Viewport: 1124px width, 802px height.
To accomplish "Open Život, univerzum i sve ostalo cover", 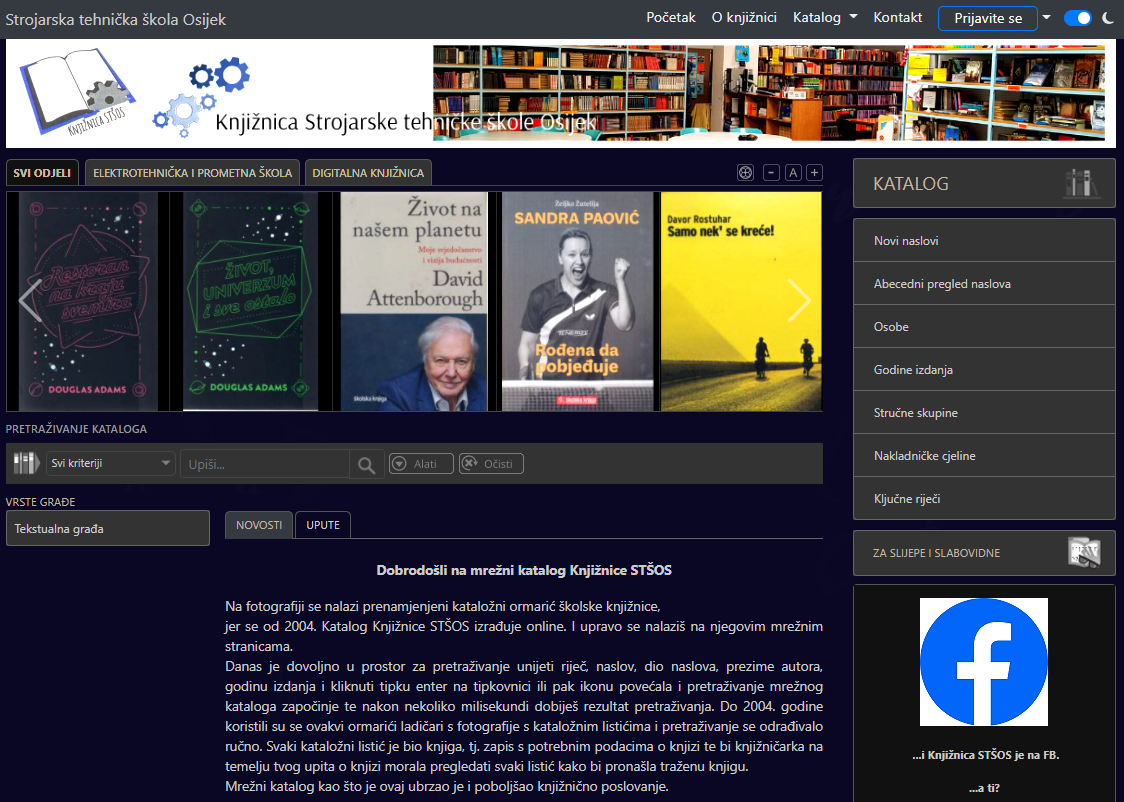I will coord(249,301).
